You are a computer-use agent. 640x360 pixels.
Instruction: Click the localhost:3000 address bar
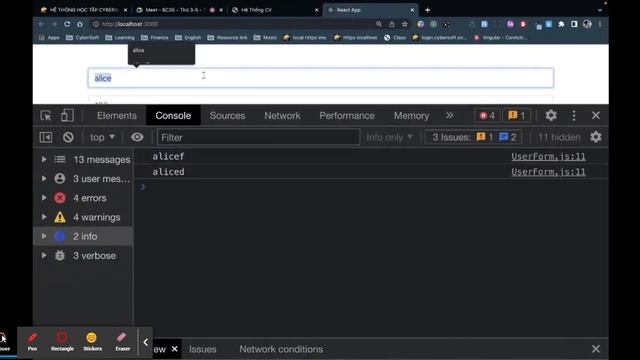[233, 24]
